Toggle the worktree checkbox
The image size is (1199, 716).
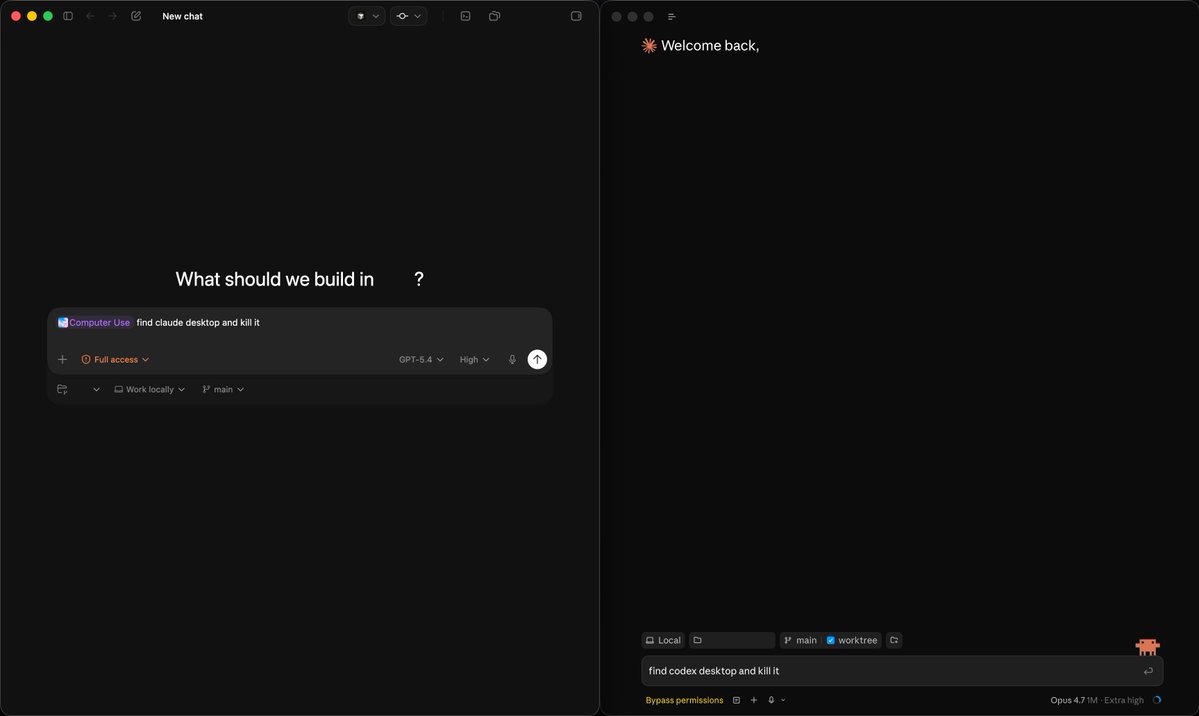coord(830,640)
